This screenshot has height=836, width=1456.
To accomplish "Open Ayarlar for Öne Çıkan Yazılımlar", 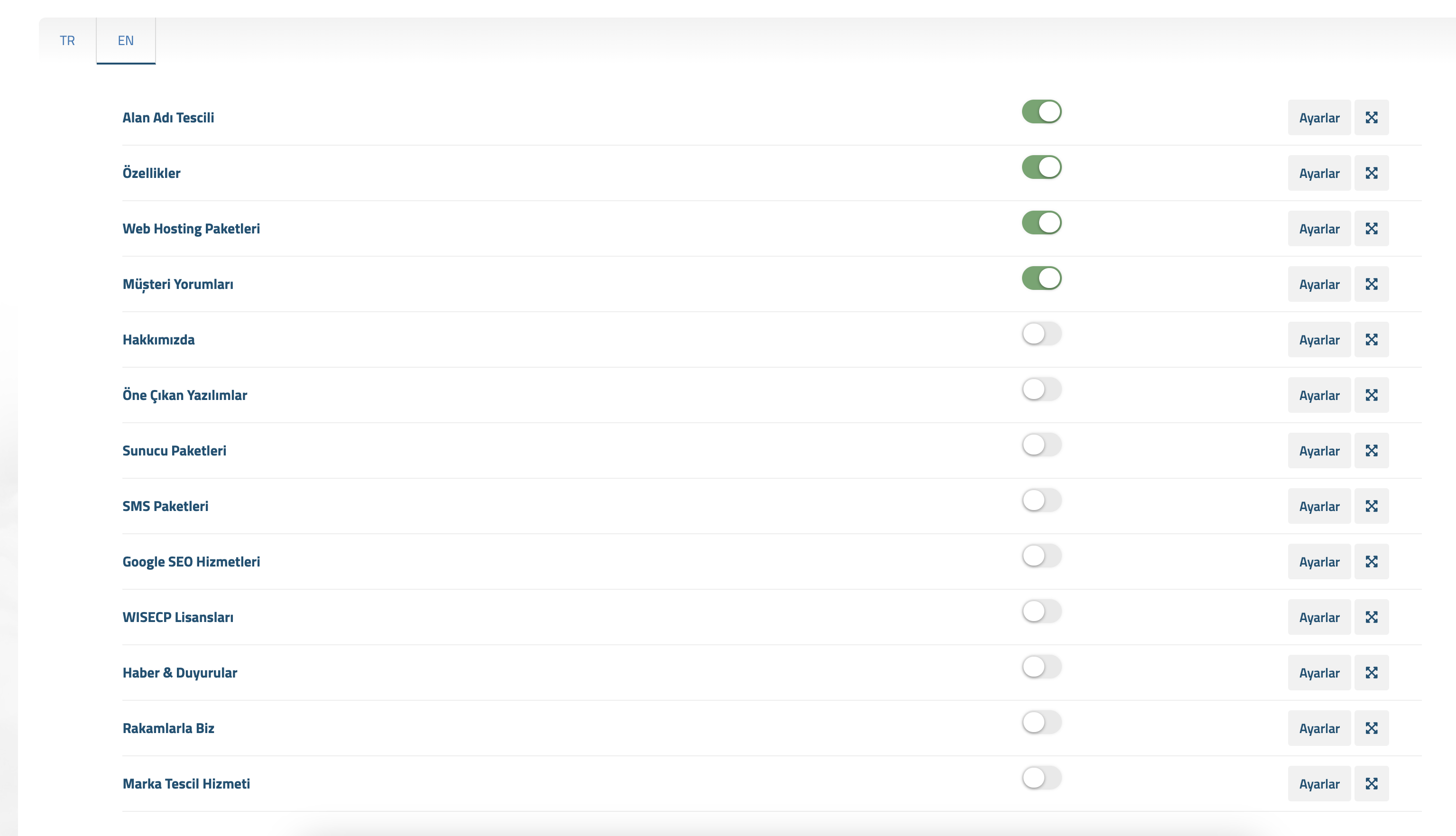I will [x=1319, y=395].
